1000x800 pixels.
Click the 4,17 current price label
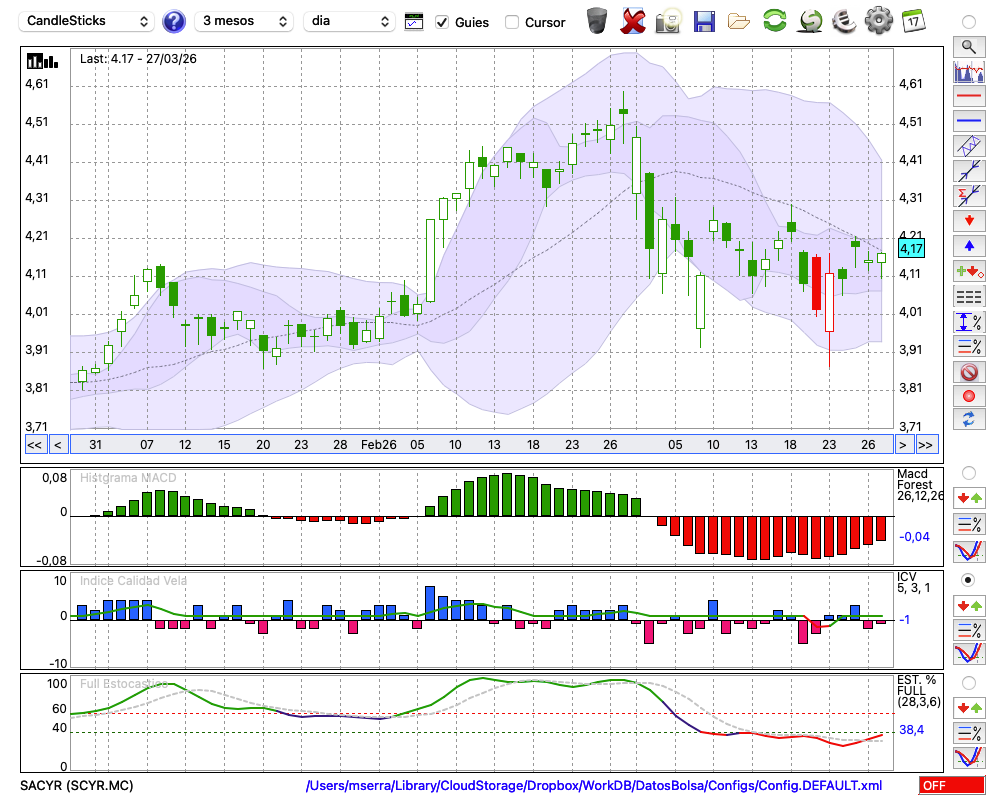point(911,248)
